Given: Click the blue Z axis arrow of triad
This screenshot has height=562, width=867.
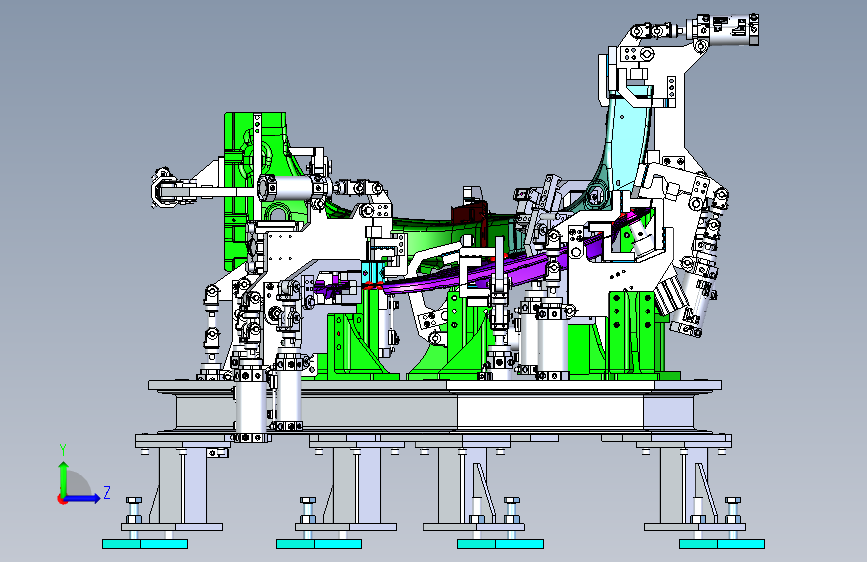Looking at the screenshot, I should pyautogui.click(x=84, y=498).
